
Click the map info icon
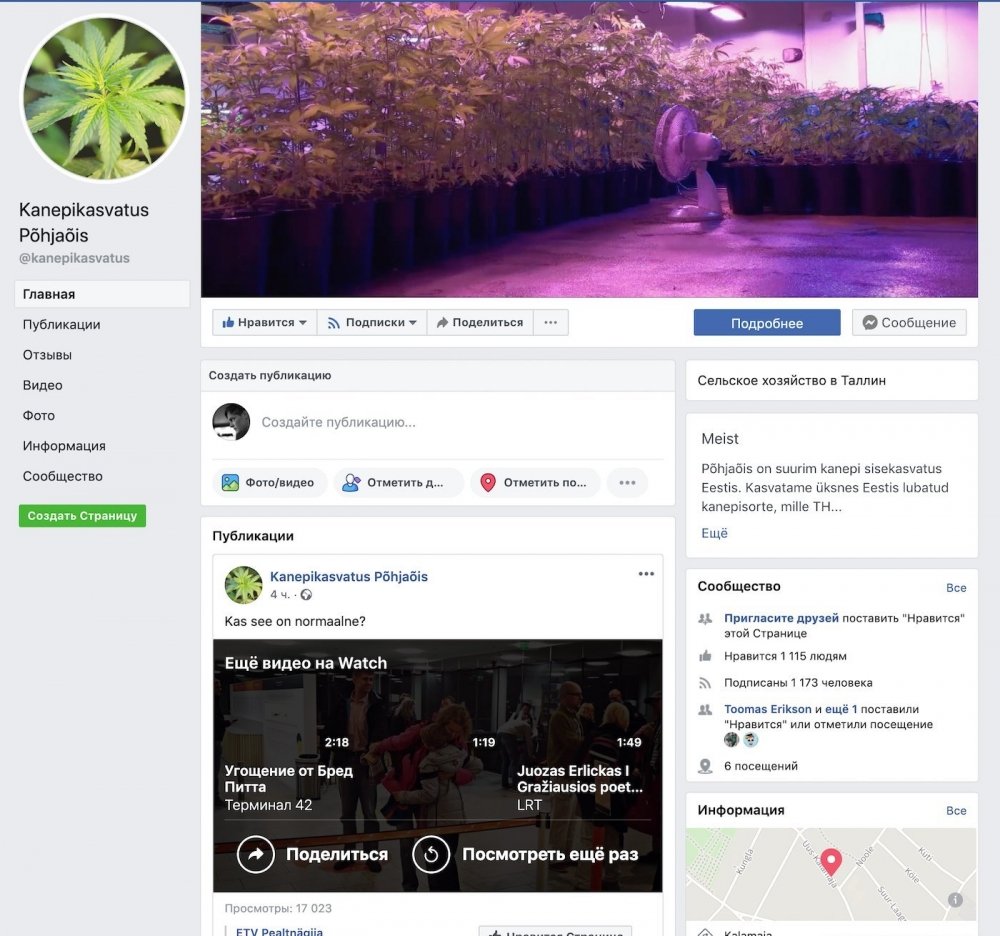955,900
